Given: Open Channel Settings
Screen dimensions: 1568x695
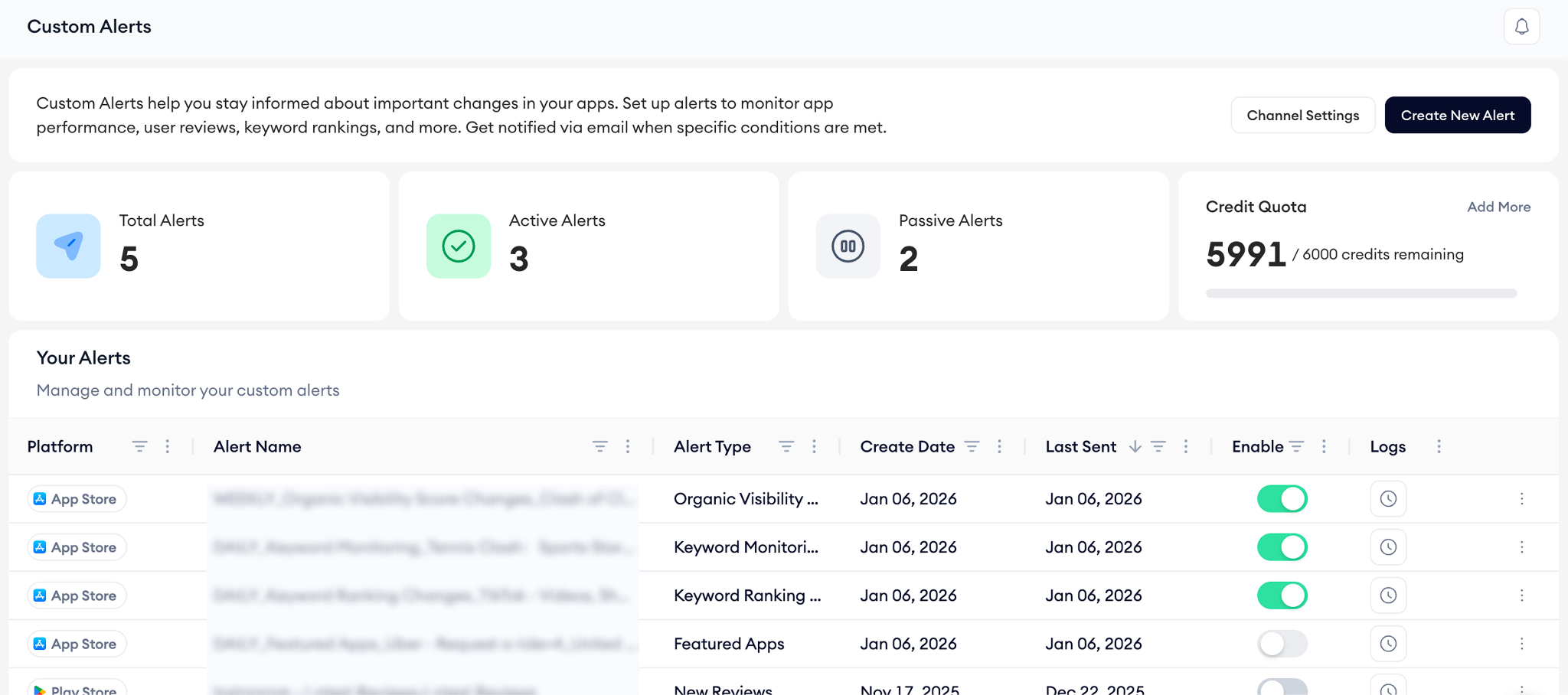Looking at the screenshot, I should click(1302, 115).
